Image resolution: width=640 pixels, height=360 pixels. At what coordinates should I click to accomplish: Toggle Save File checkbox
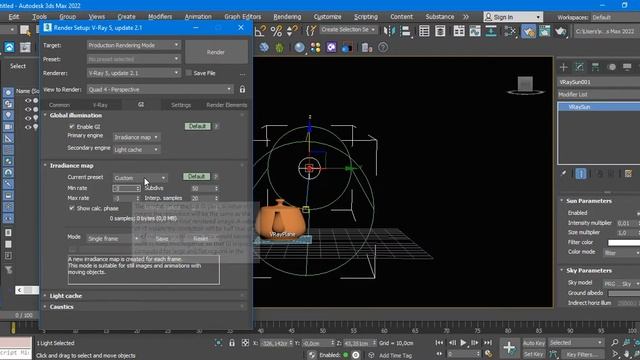coord(189,73)
